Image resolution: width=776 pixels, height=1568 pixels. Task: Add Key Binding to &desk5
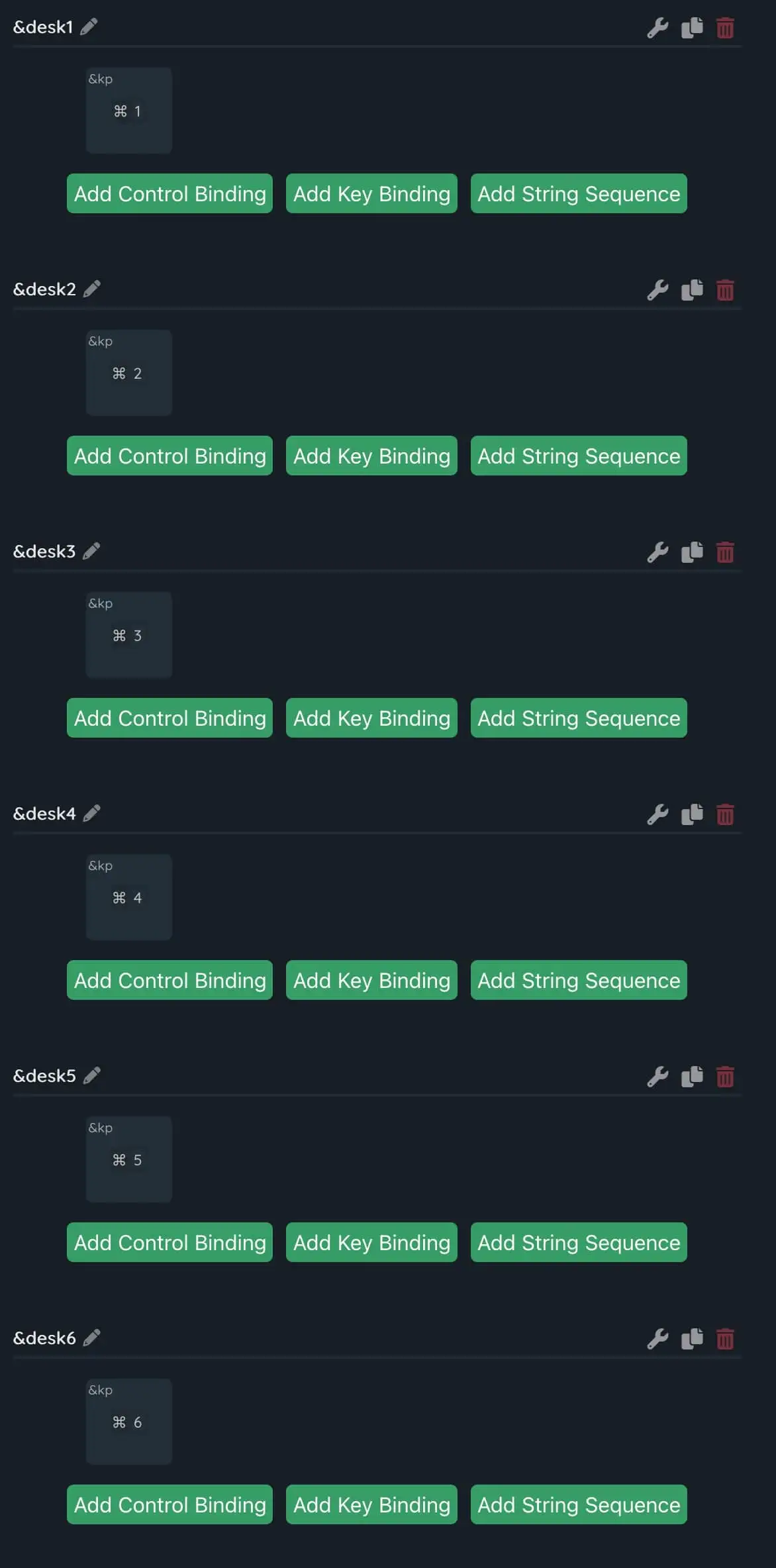[371, 1242]
